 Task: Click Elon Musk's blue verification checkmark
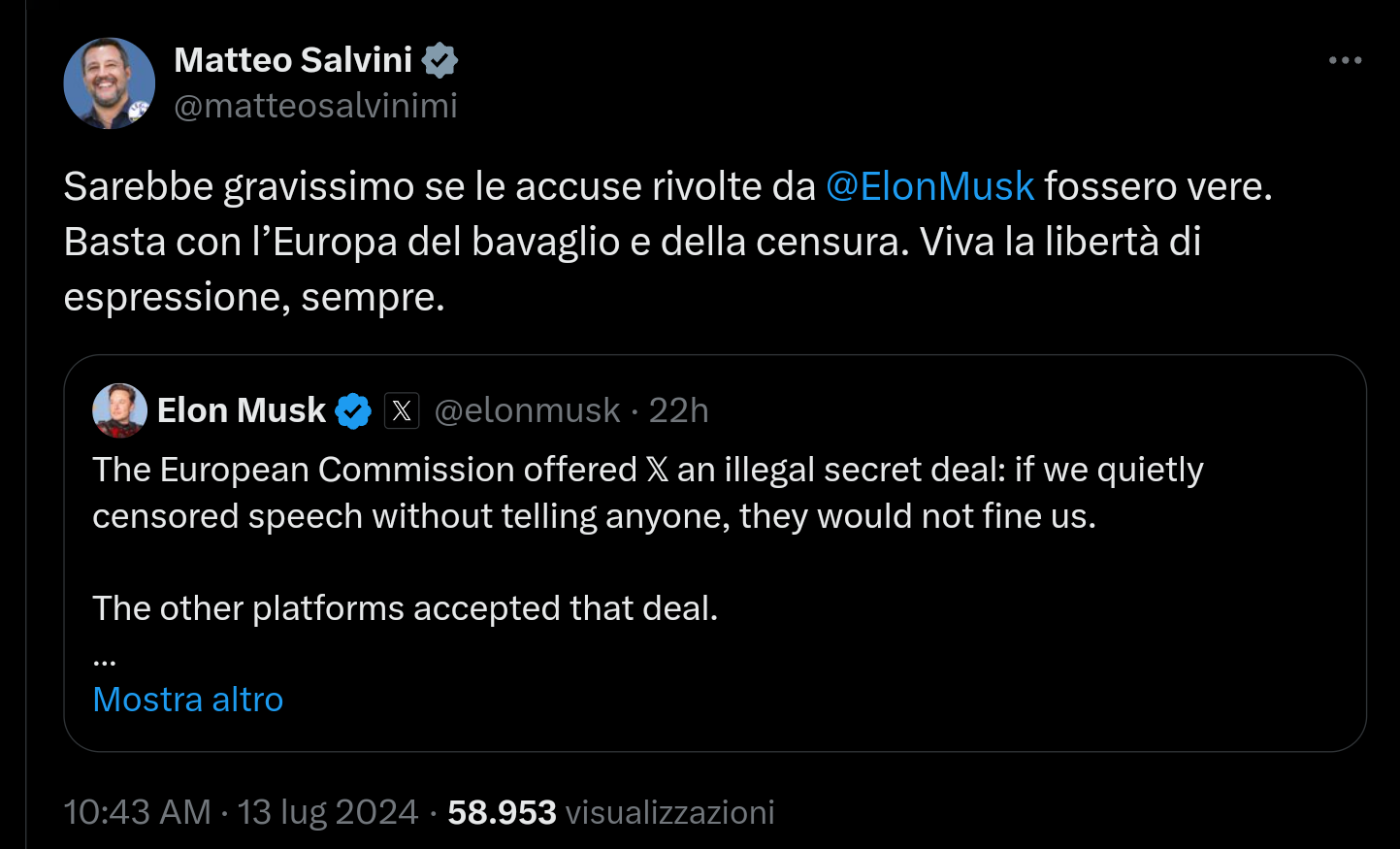click(353, 409)
